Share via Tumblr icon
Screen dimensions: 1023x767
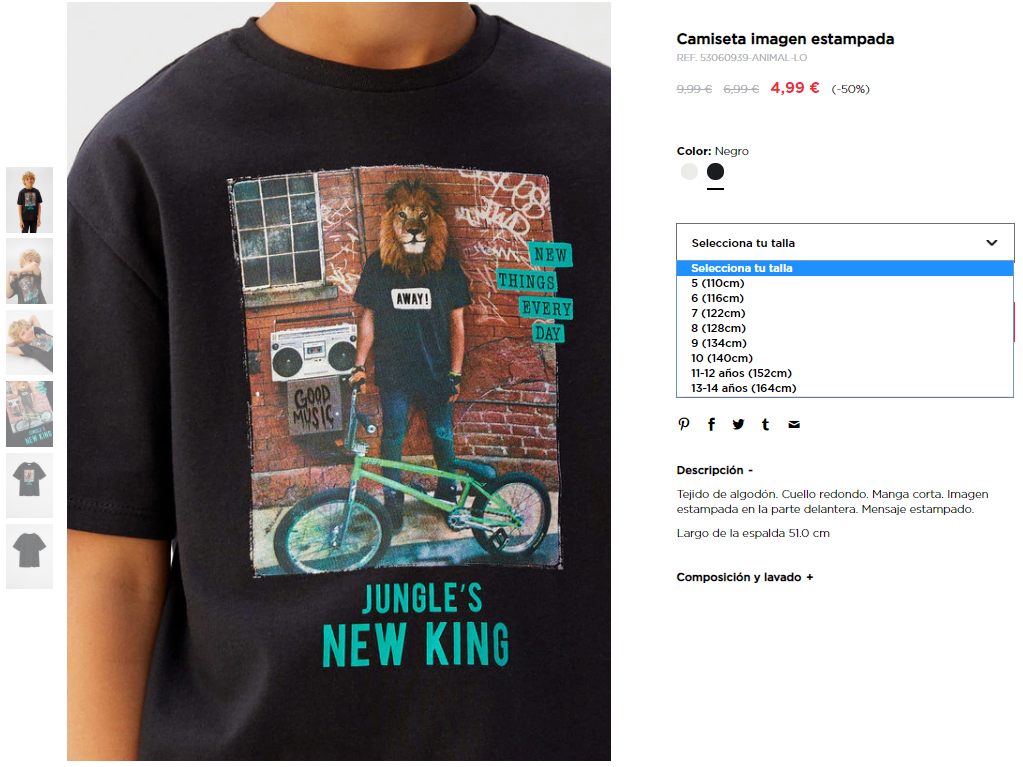click(x=765, y=424)
